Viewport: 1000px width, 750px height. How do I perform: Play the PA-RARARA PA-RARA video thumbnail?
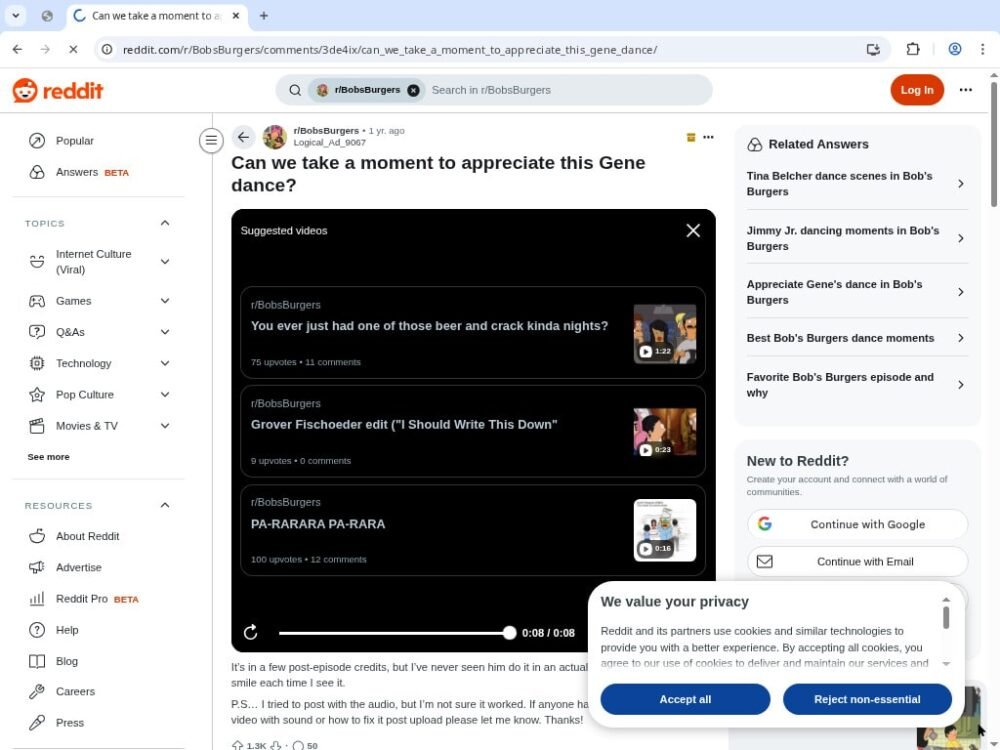click(664, 530)
